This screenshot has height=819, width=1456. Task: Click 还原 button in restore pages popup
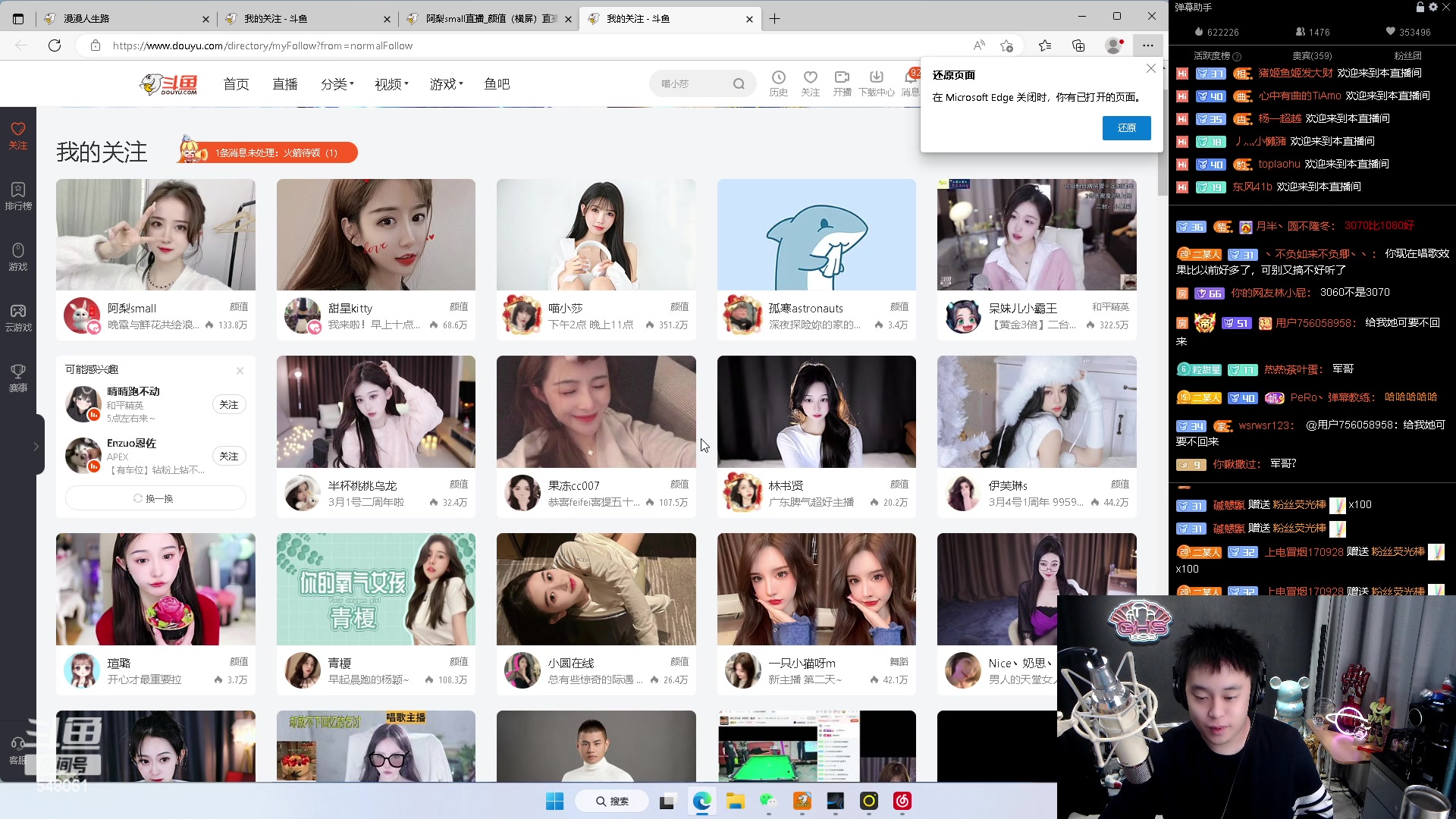pos(1126,128)
